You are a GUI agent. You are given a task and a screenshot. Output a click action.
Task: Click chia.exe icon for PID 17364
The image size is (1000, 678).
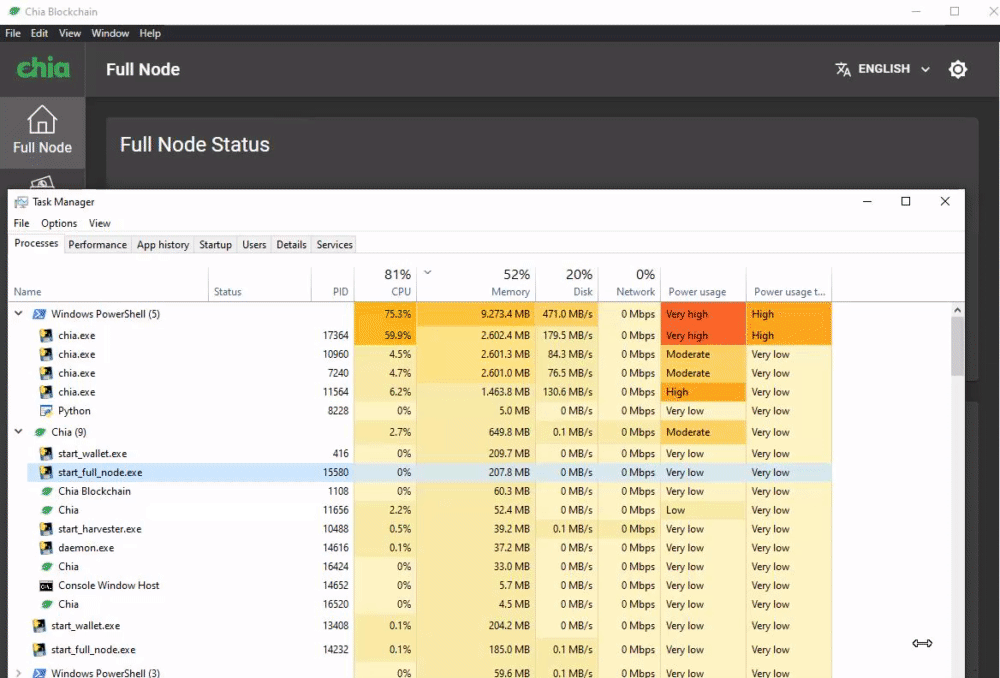[46, 335]
